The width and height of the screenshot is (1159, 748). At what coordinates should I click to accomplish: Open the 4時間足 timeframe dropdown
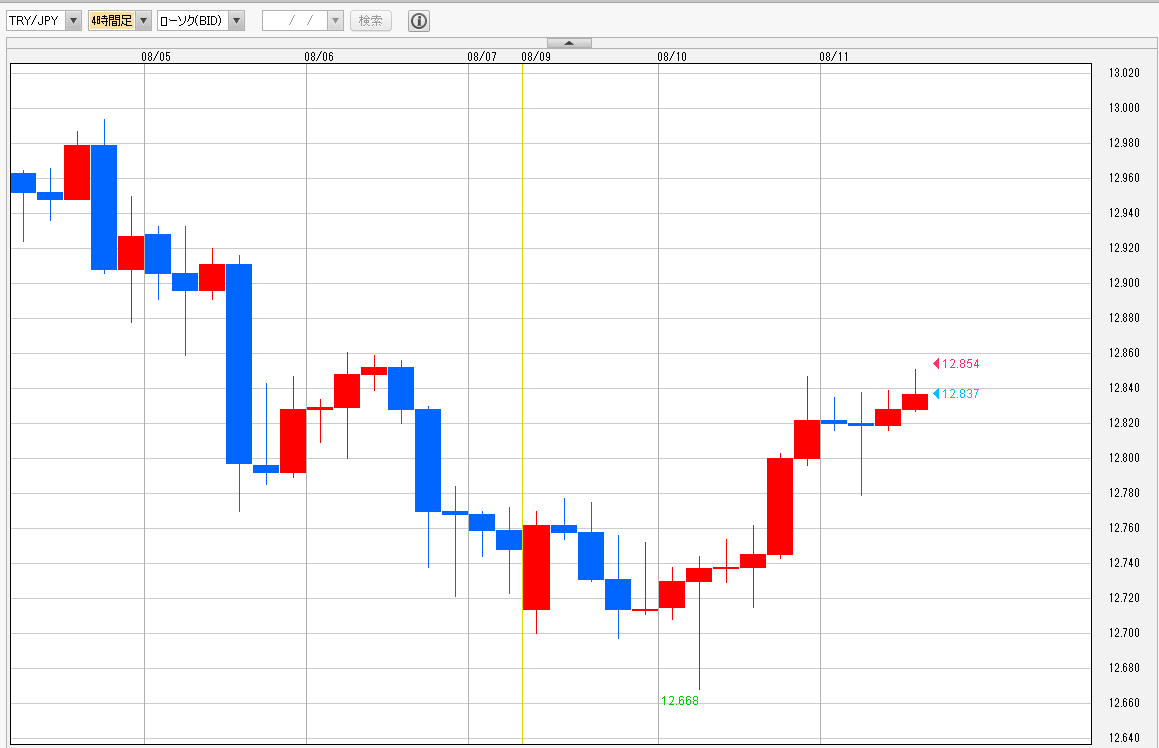point(120,21)
